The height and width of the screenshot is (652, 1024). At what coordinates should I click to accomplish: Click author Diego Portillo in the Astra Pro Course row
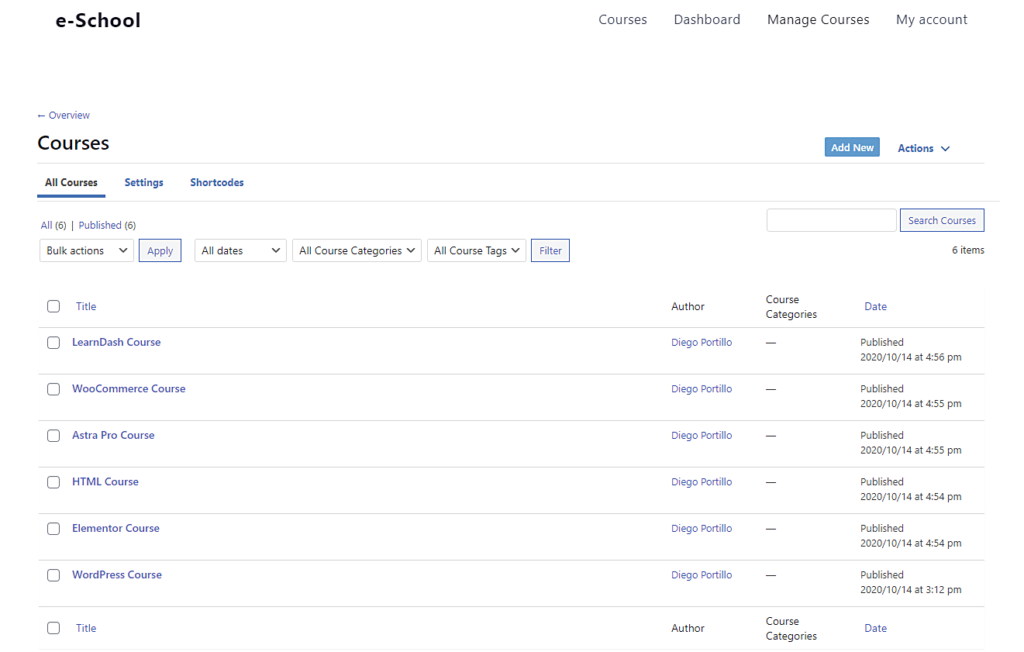(x=701, y=435)
